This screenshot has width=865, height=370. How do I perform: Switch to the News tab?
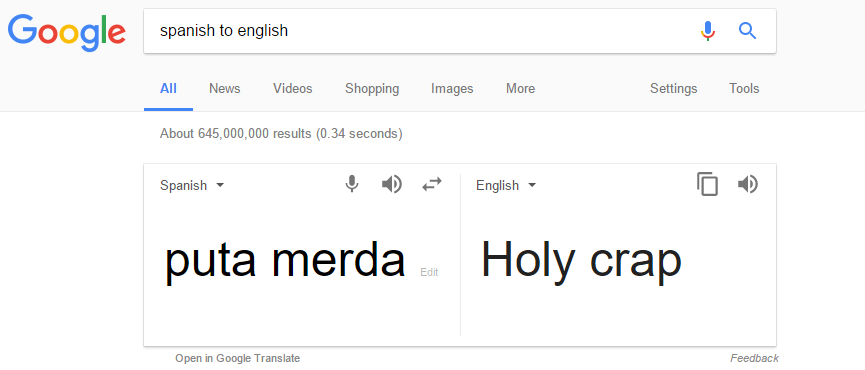coord(225,88)
